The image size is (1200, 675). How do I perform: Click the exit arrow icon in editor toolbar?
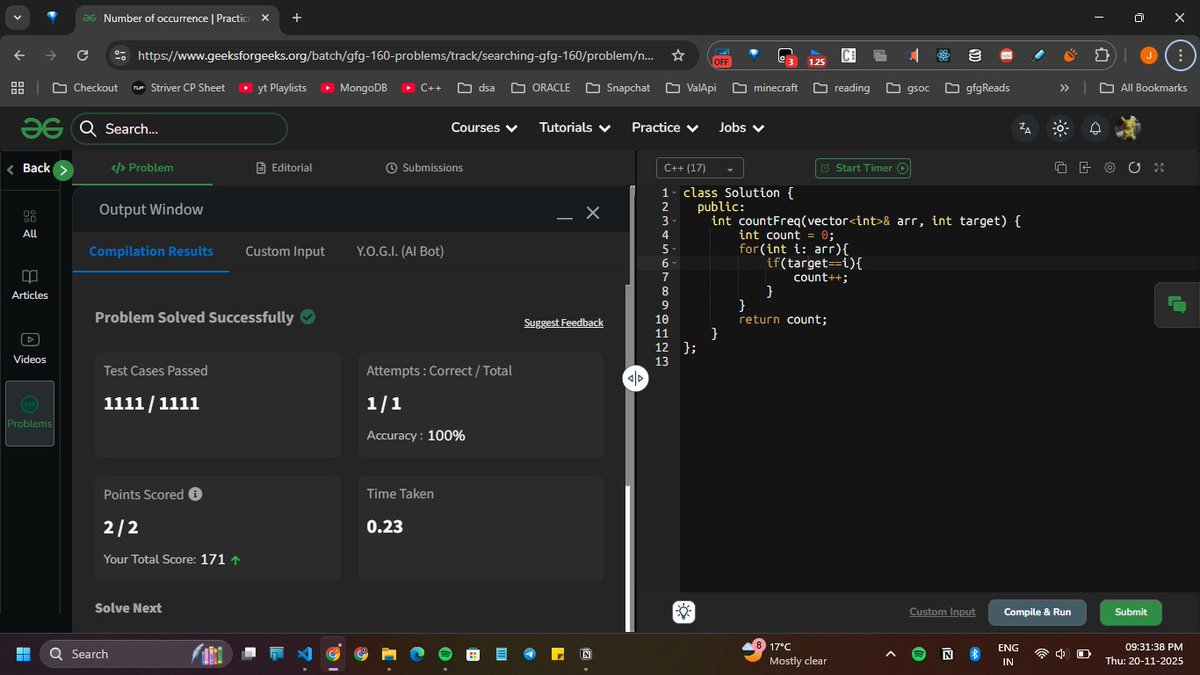(x=1085, y=168)
